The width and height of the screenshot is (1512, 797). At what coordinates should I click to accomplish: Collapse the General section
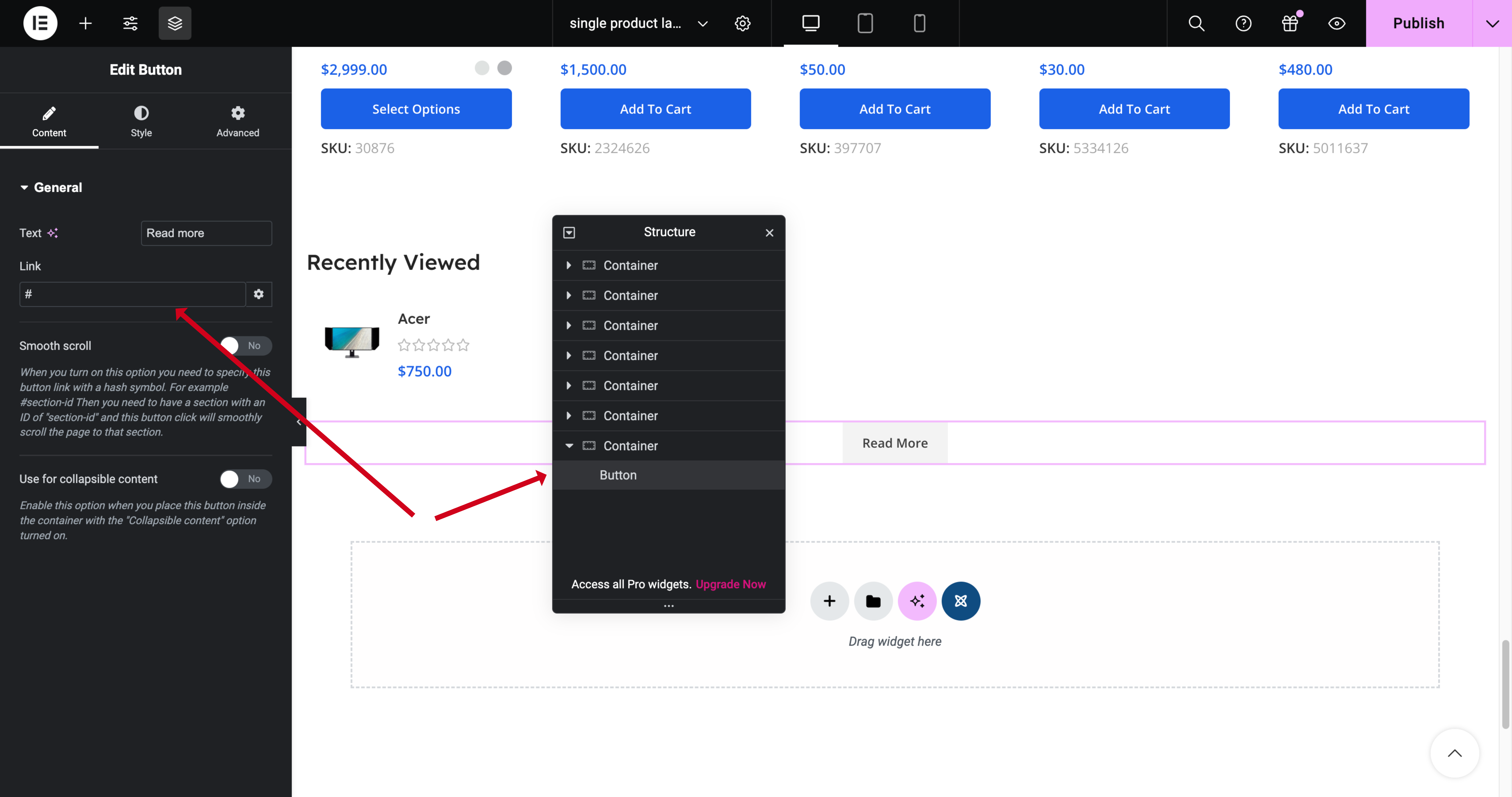click(51, 187)
